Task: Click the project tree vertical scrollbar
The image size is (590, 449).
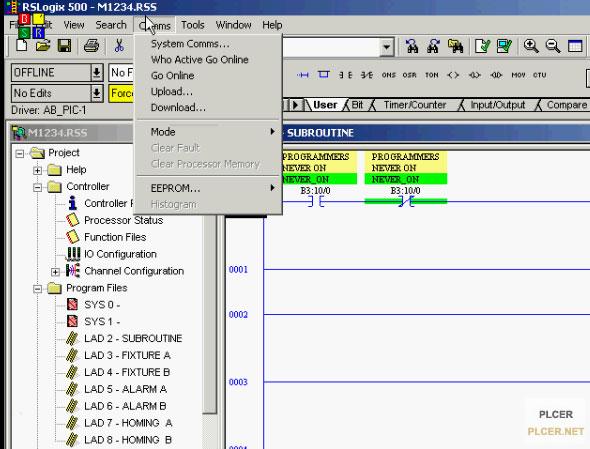Action: (210, 314)
